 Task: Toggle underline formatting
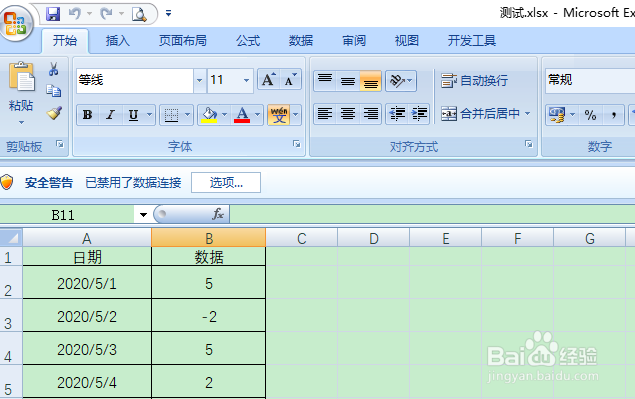tap(133, 115)
